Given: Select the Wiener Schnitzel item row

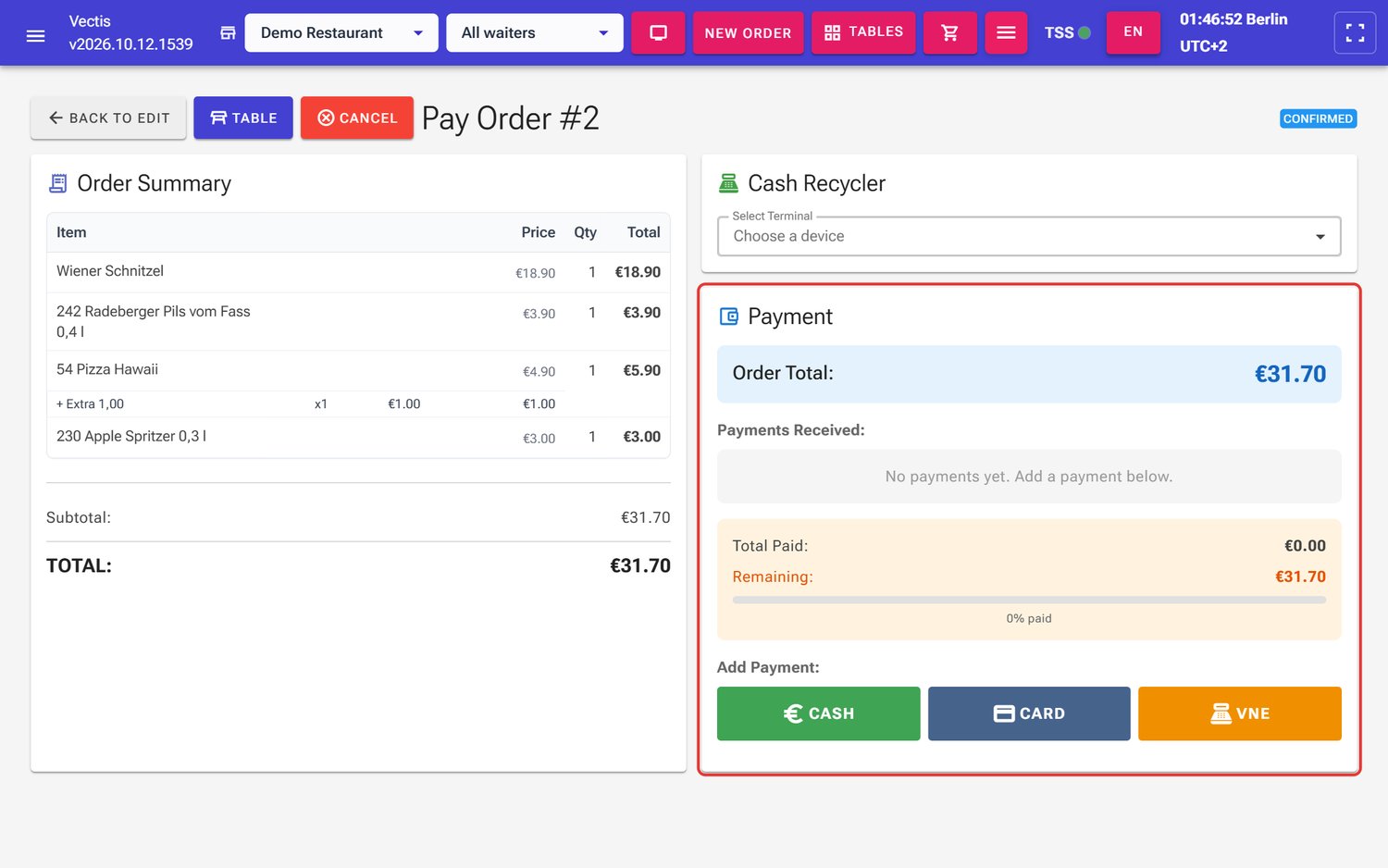Looking at the screenshot, I should point(358,272).
